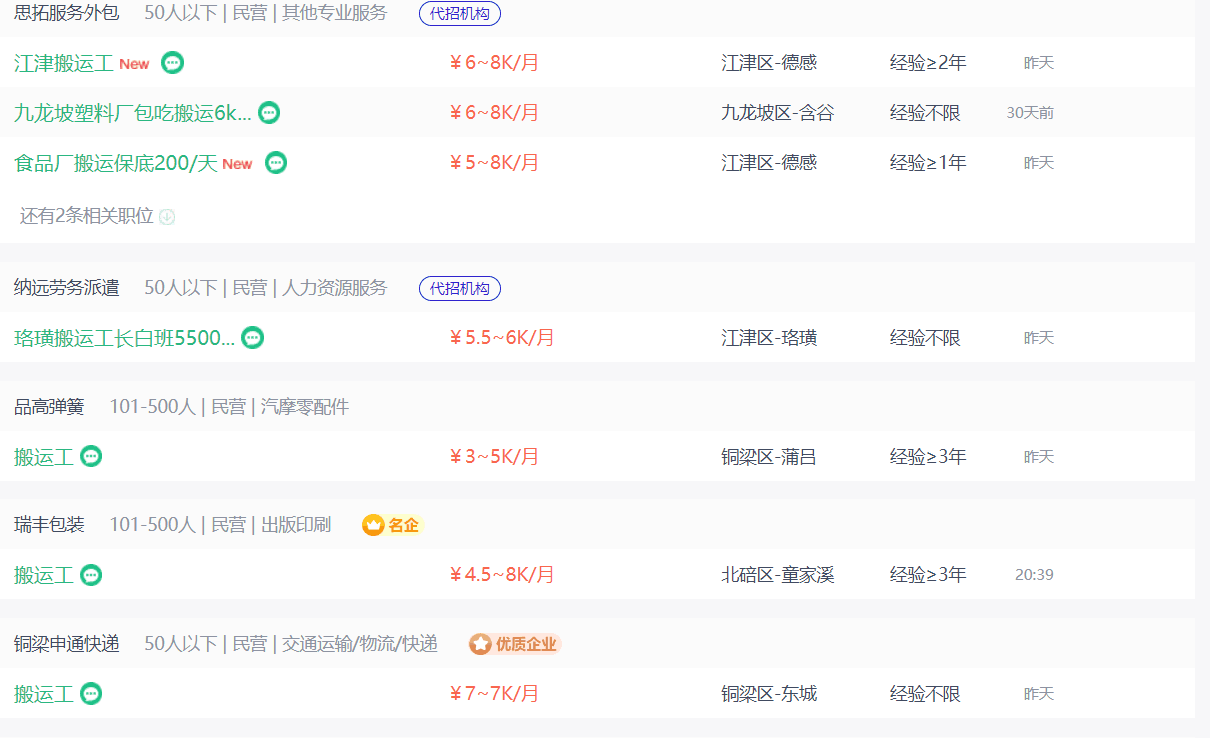Click chat bubble next to 九龙坡塑料厂包吃搬运 job

[x=269, y=113]
